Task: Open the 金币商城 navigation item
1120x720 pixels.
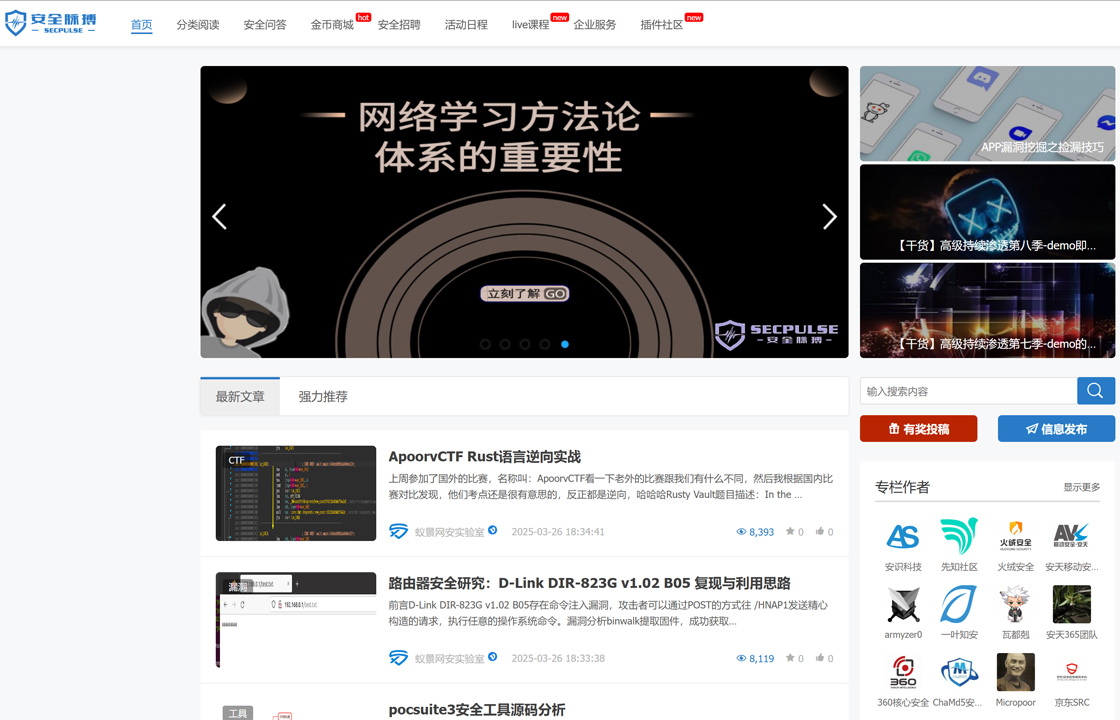Action: point(332,25)
